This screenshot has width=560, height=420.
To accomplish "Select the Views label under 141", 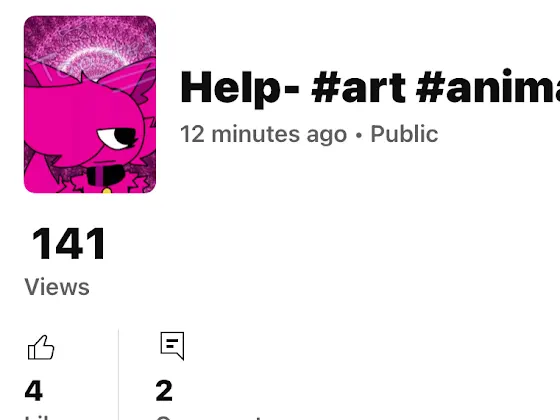I will point(57,287).
